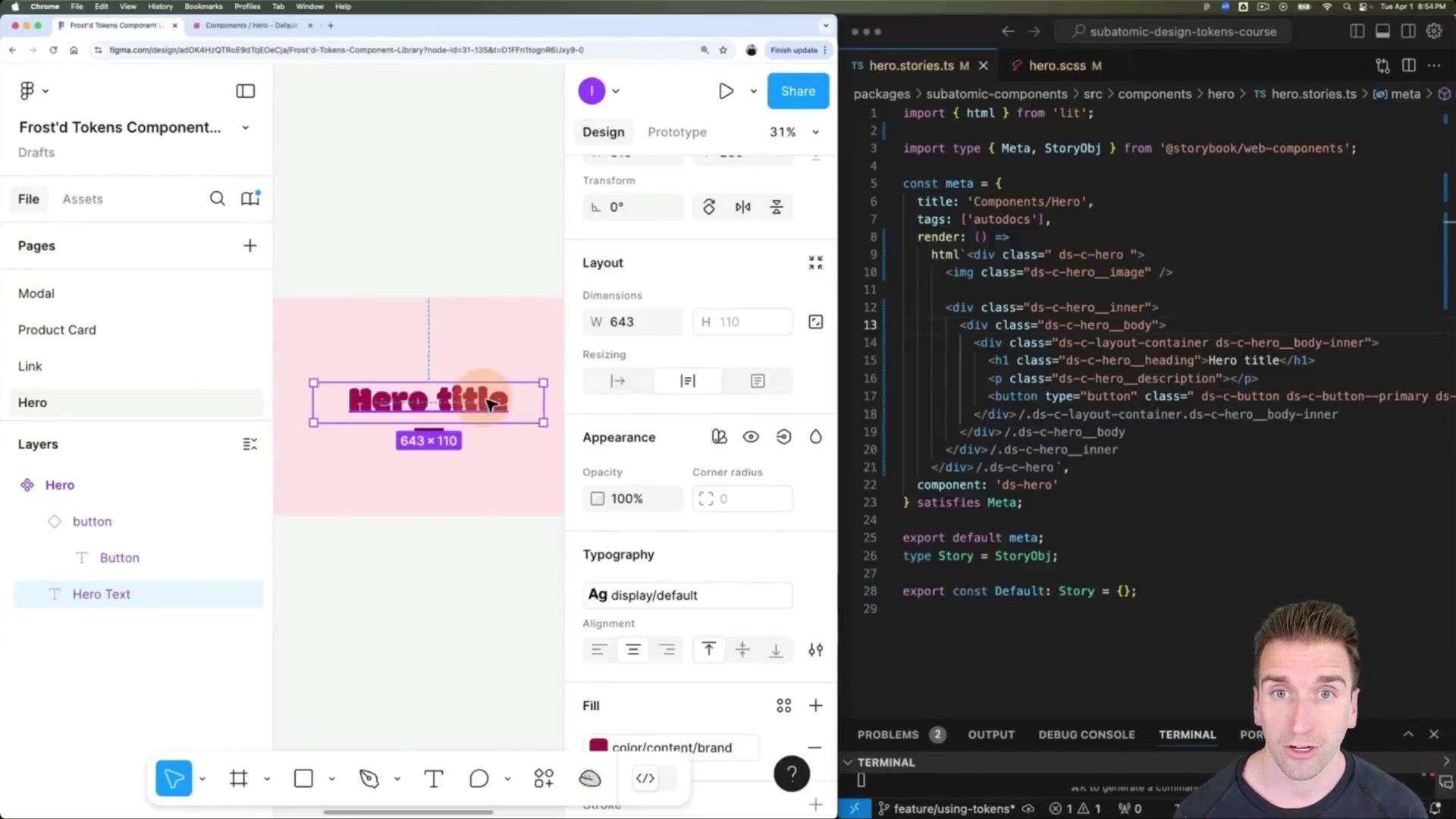This screenshot has height=819, width=1456.
Task: Apply variable mode icon in Appearance
Action: point(720,437)
